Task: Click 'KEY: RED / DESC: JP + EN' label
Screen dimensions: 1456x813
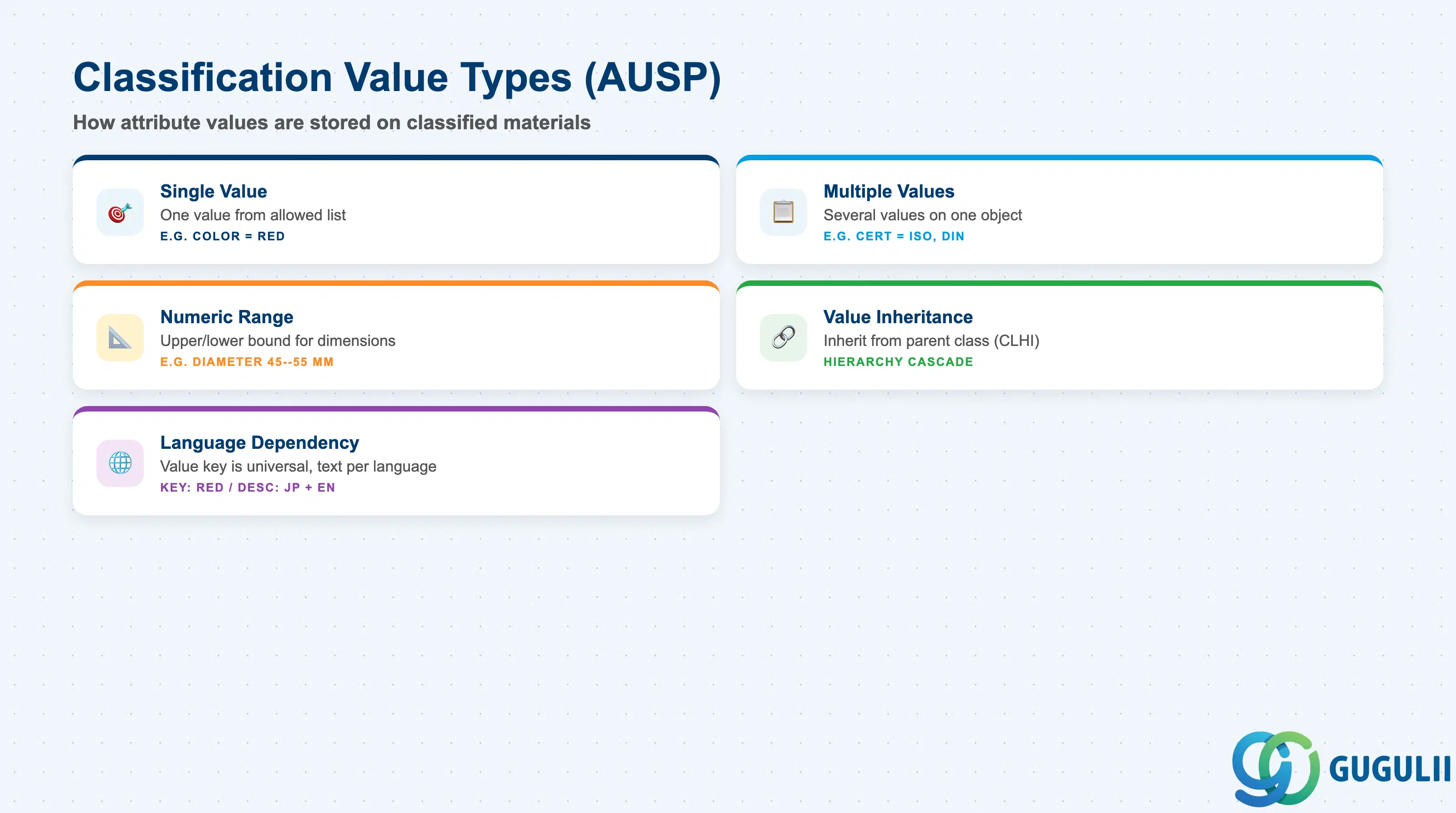Action: (x=247, y=488)
